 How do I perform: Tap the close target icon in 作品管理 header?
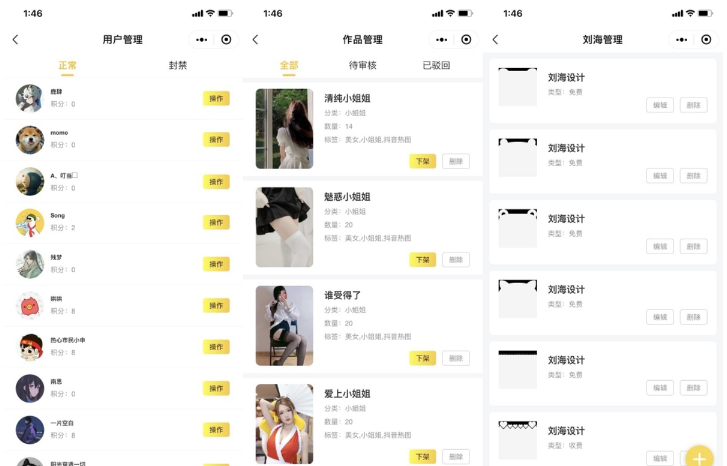(x=466, y=40)
